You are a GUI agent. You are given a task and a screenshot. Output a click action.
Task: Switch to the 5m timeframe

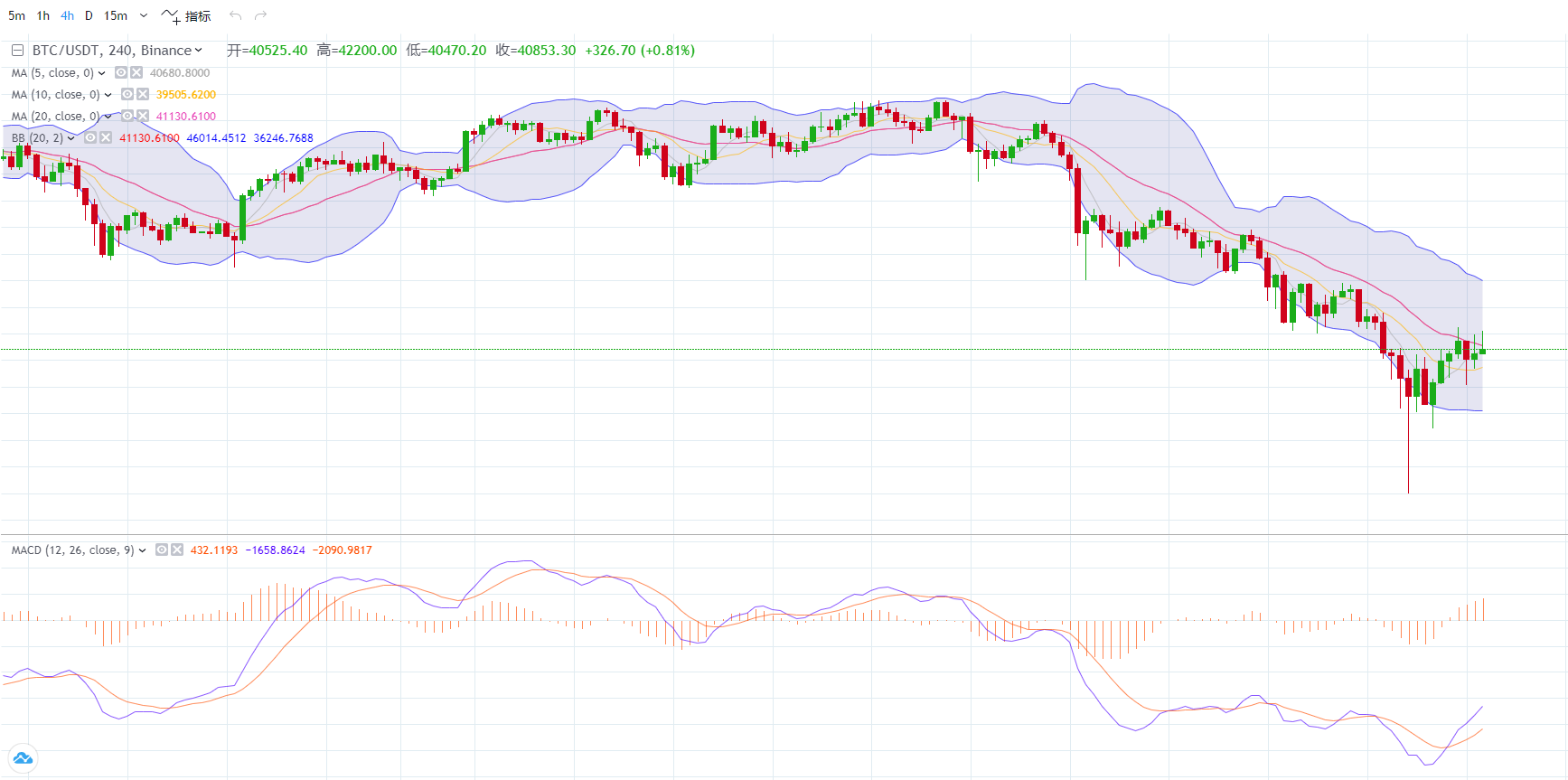16,15
